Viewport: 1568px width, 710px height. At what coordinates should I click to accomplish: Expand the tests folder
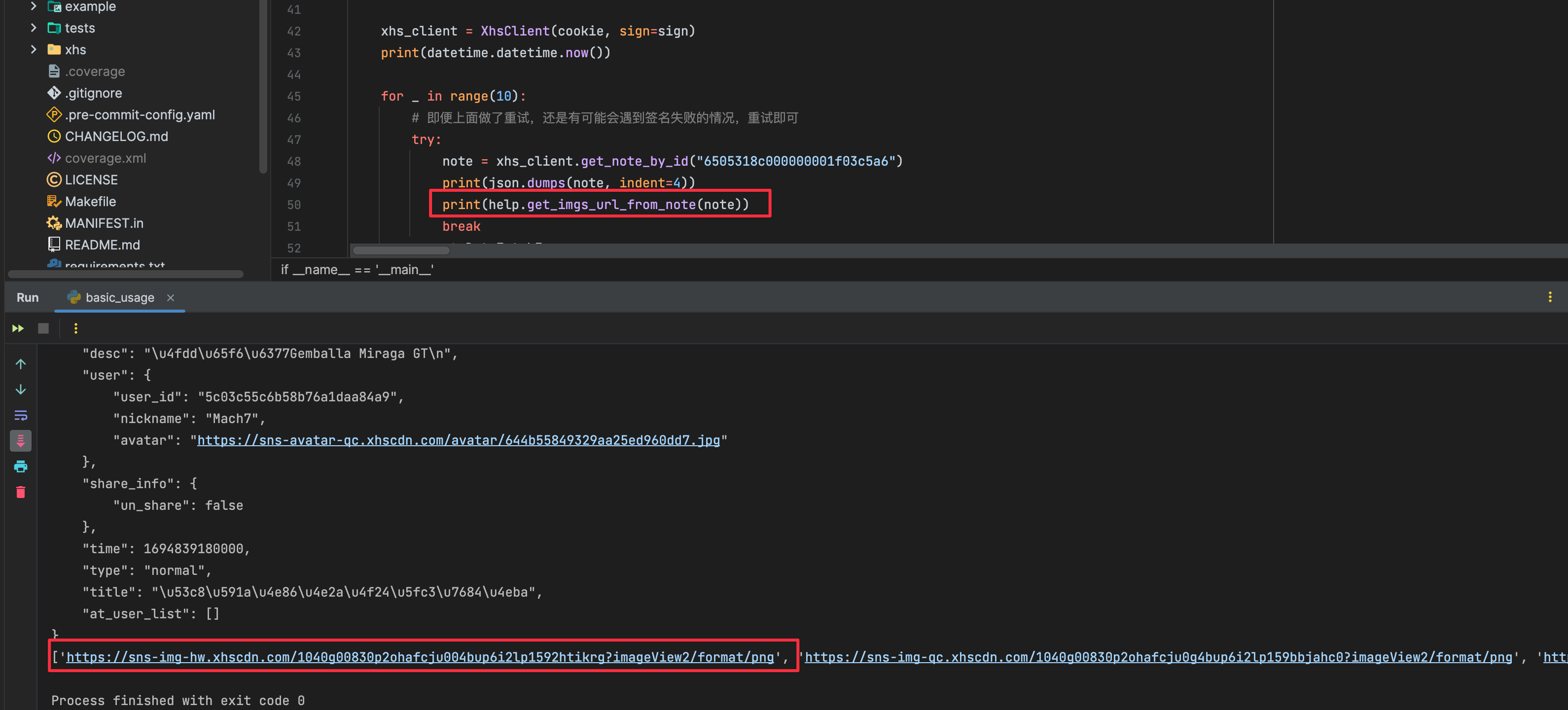(x=34, y=28)
